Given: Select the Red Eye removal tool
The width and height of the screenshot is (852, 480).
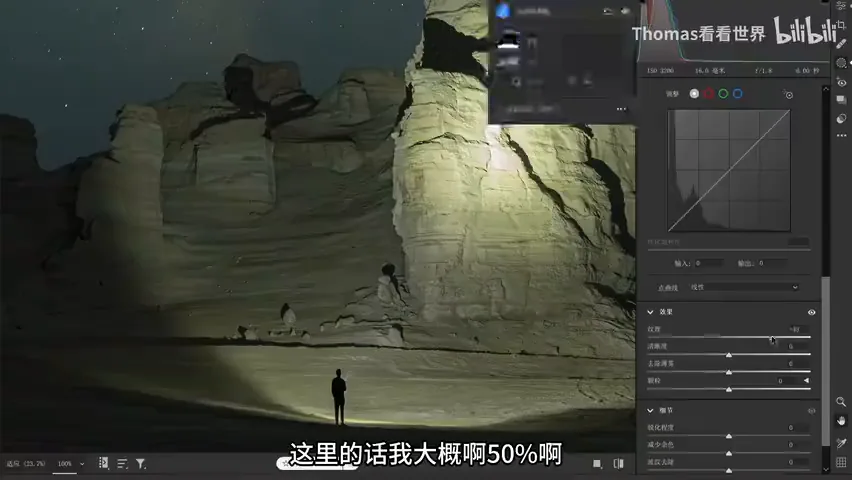Looking at the screenshot, I should 842,82.
